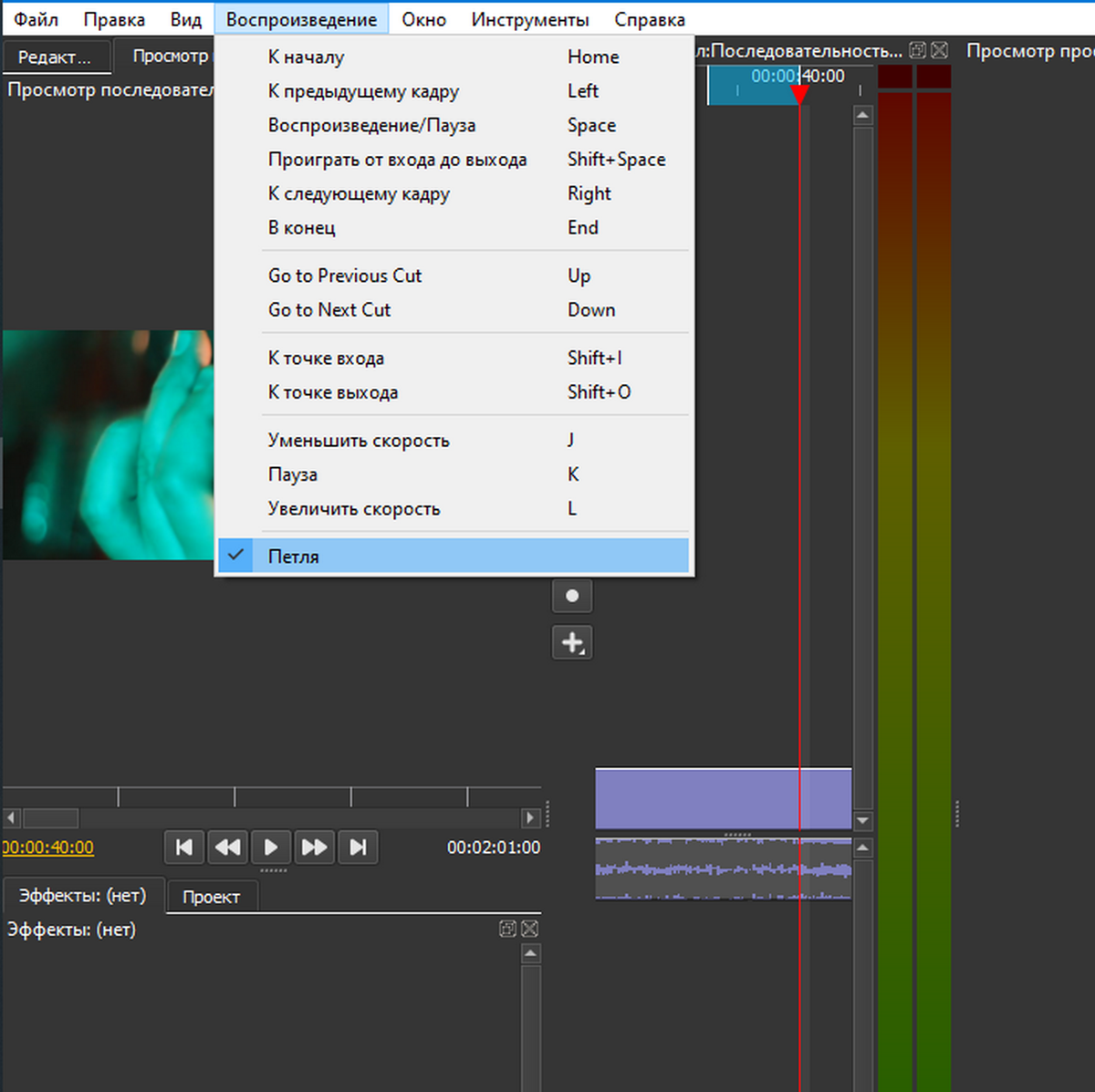Screen dimensions: 1095x1092
Task: Choose К началу in playback menu
Action: click(x=454, y=57)
